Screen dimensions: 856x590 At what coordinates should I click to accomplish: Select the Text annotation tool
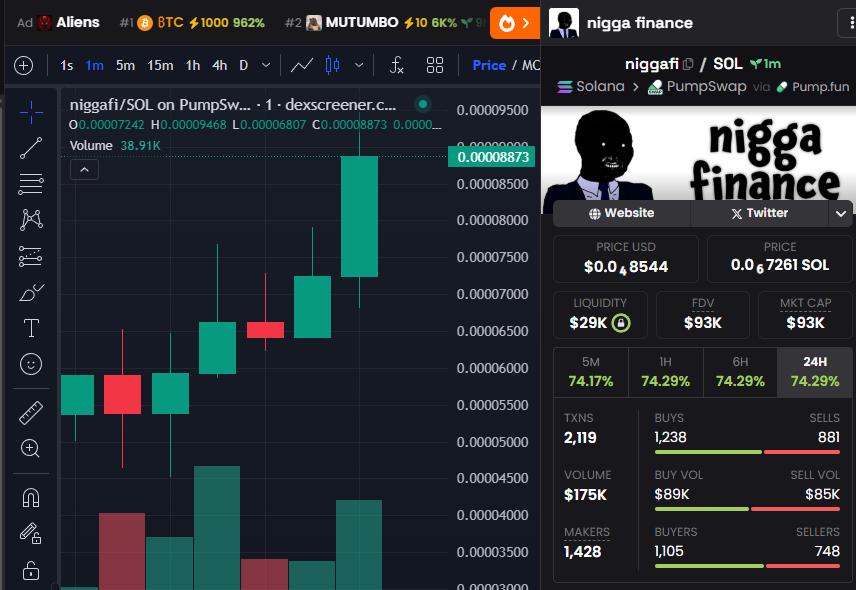coord(31,328)
